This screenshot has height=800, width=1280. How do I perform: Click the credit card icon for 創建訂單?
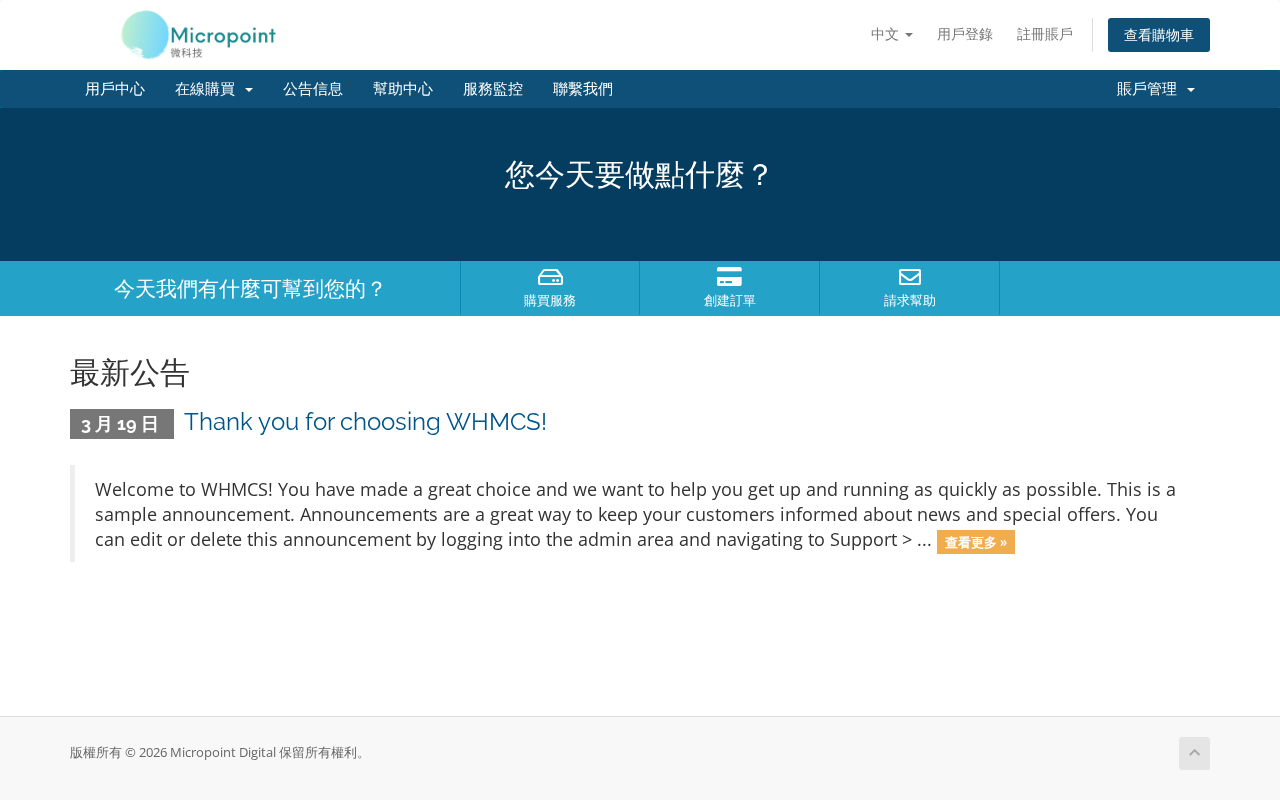click(x=730, y=277)
